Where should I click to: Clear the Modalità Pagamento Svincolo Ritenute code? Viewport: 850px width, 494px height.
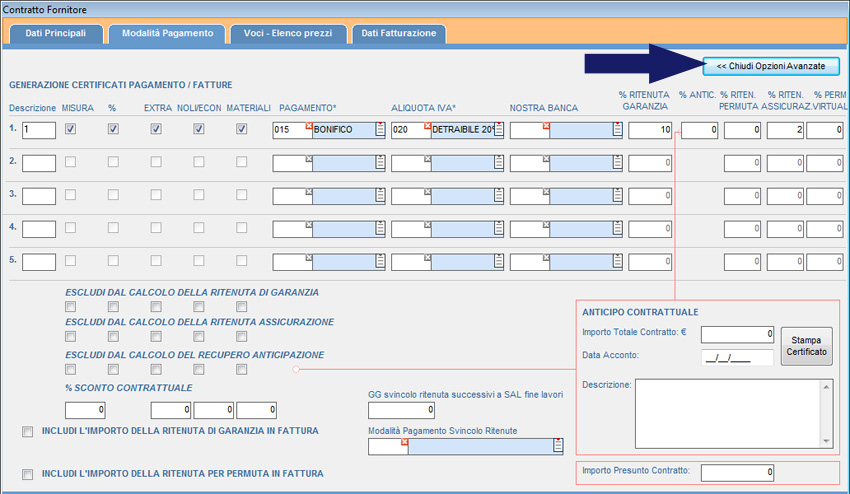click(x=404, y=443)
